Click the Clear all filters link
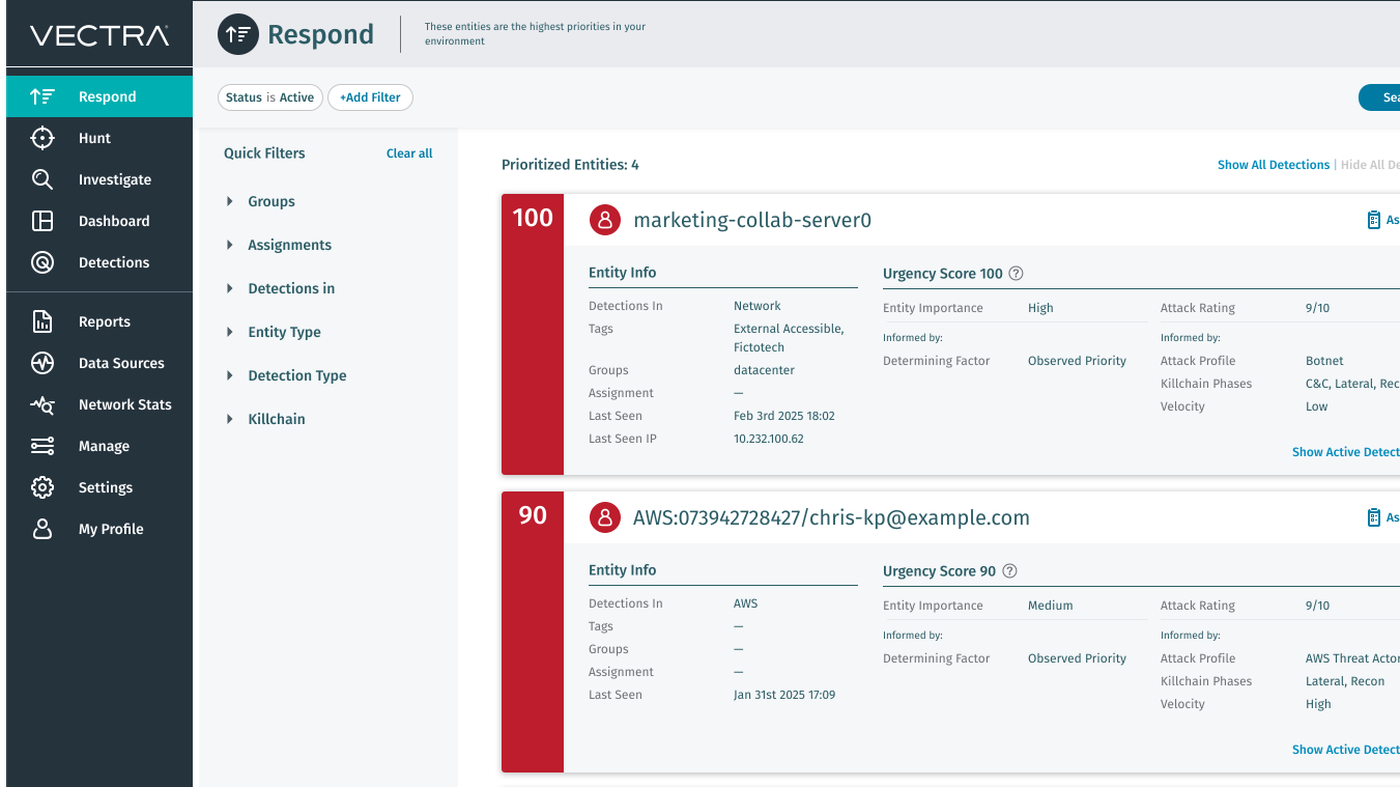The width and height of the screenshot is (1400, 787). 409,154
